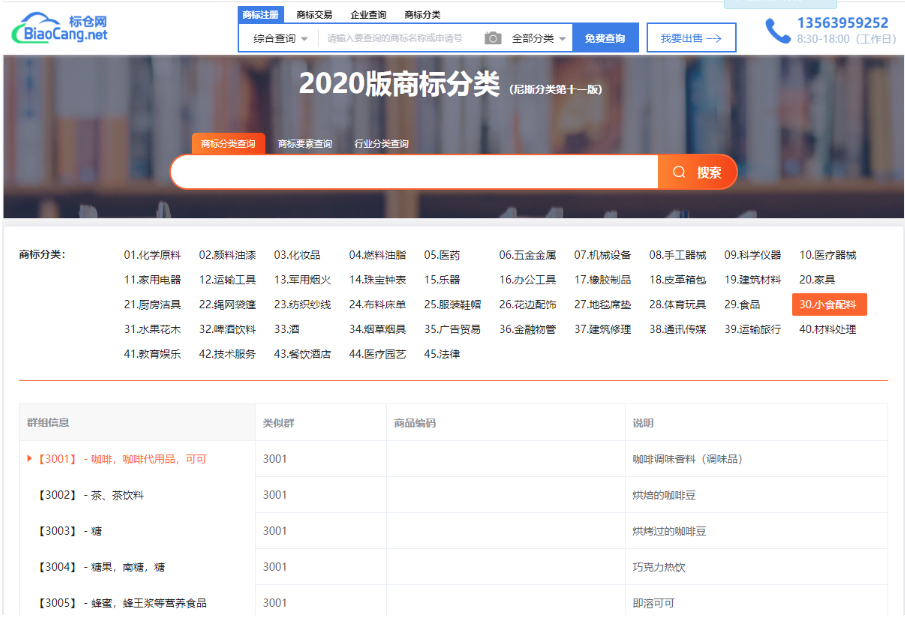Viewport: 905px width, 639px height.
Task: Open the 行业分类查询 tab
Action: pyautogui.click(x=381, y=144)
